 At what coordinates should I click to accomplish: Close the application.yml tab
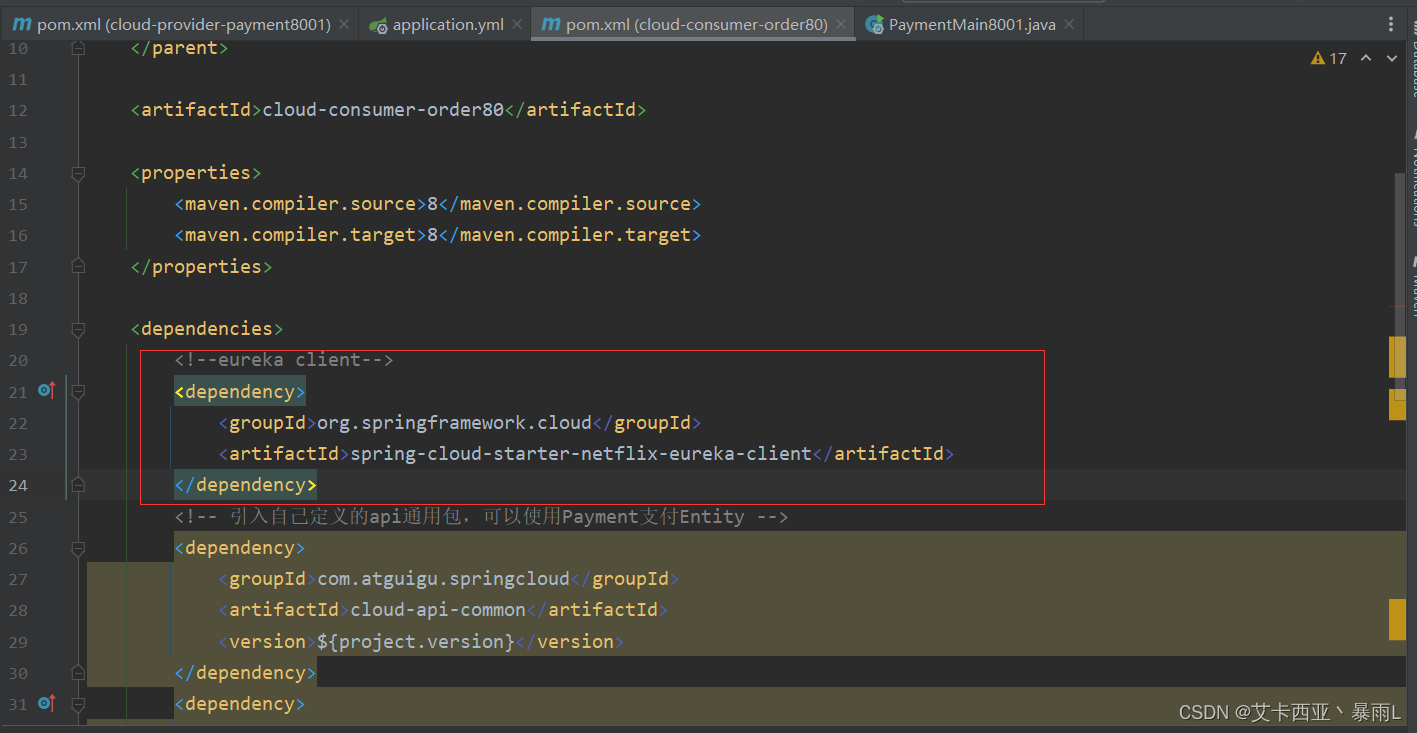coord(517,25)
